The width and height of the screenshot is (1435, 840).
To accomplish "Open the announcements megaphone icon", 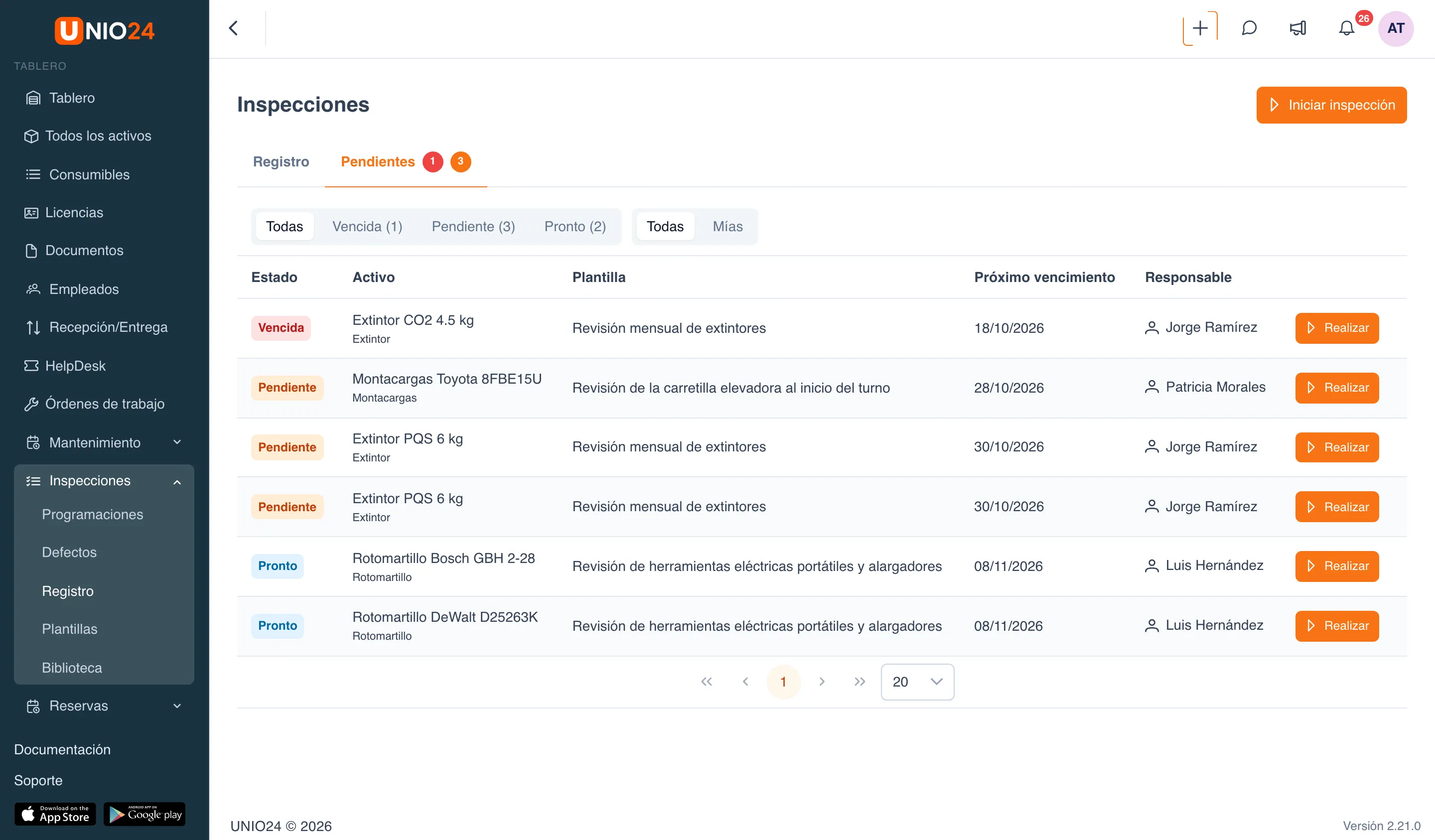I will click(x=1298, y=28).
